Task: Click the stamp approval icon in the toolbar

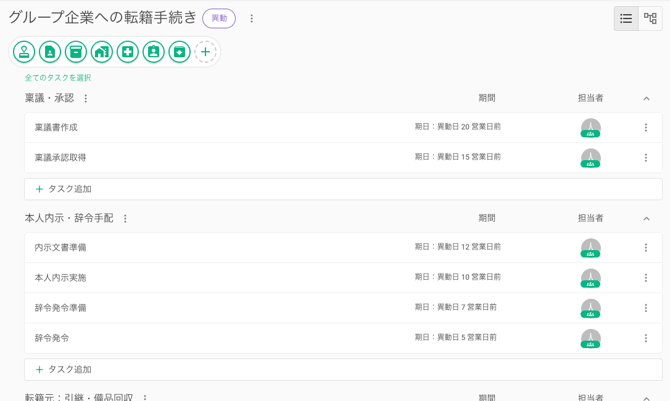Action: 24,52
